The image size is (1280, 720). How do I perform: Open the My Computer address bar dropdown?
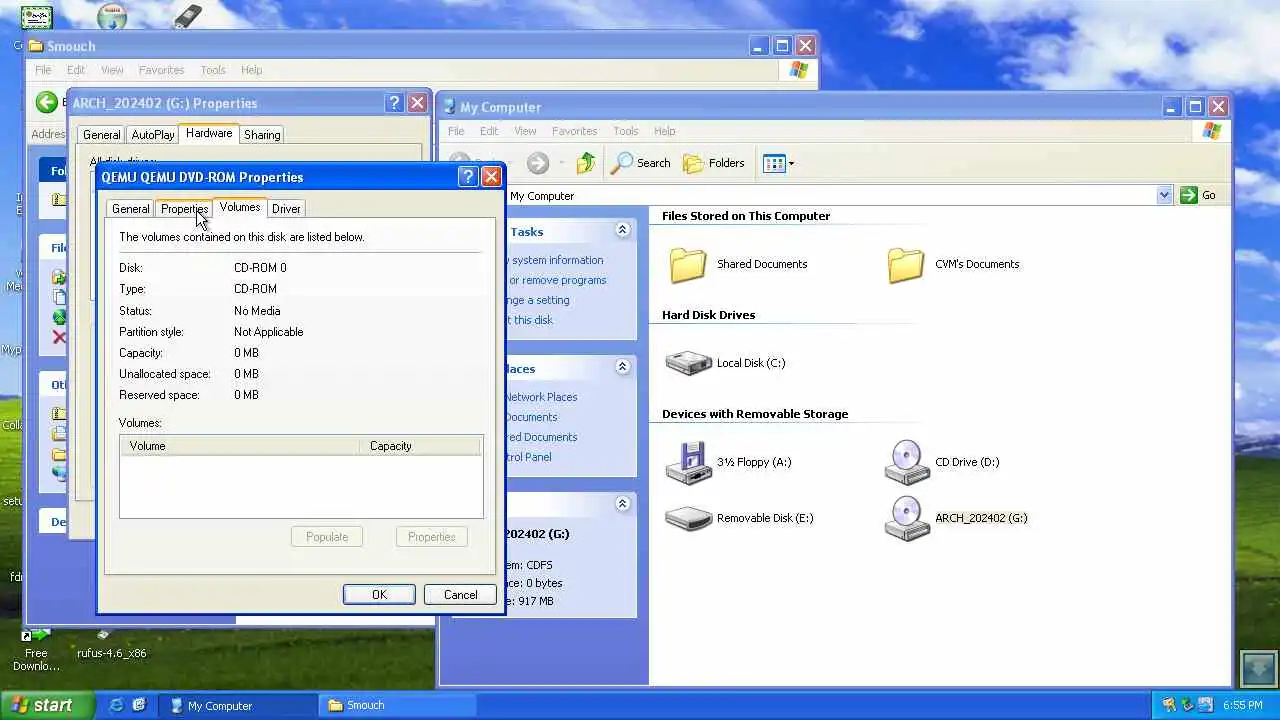pos(1164,196)
